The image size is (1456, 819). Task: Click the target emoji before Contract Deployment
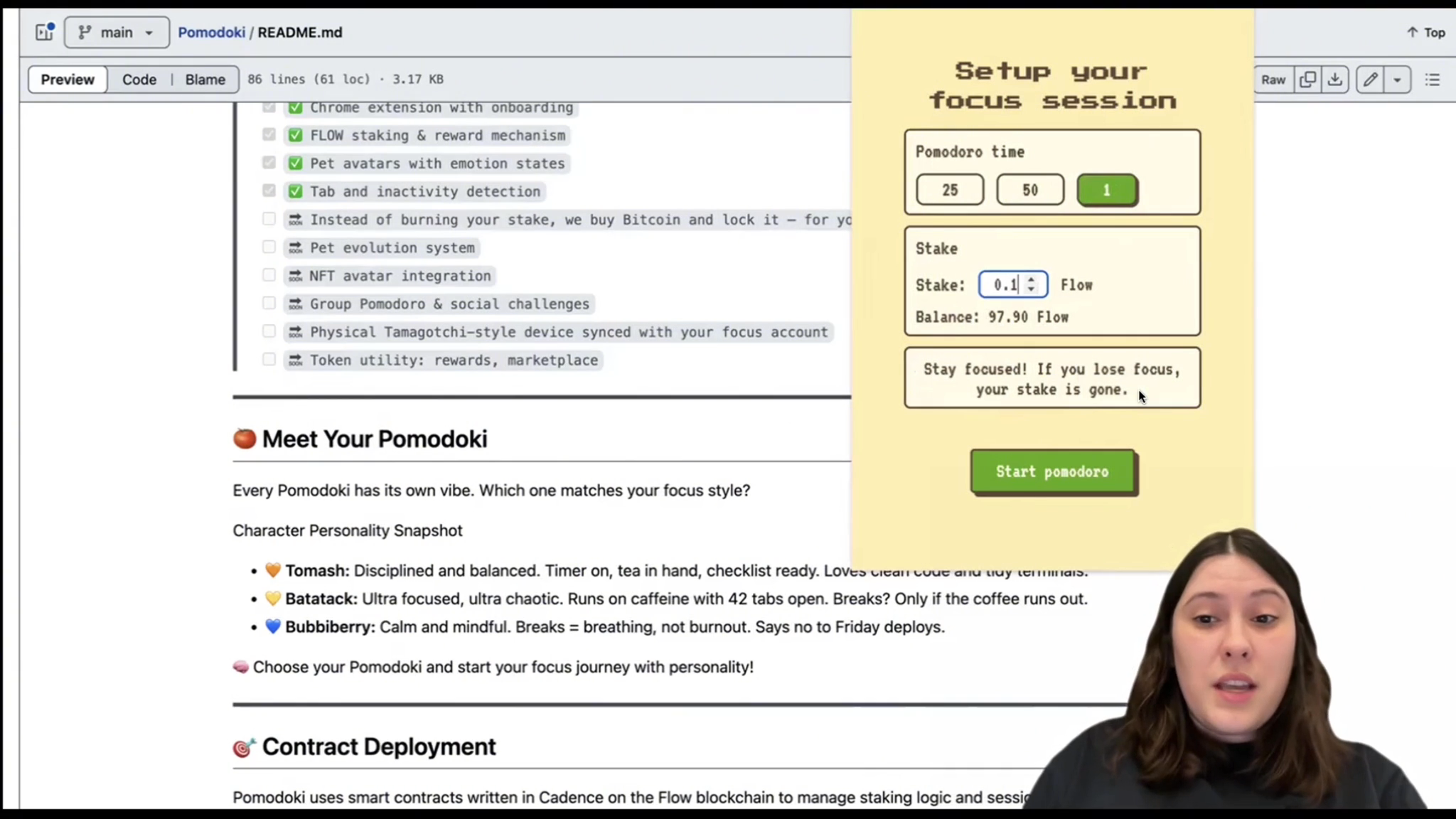click(x=245, y=747)
